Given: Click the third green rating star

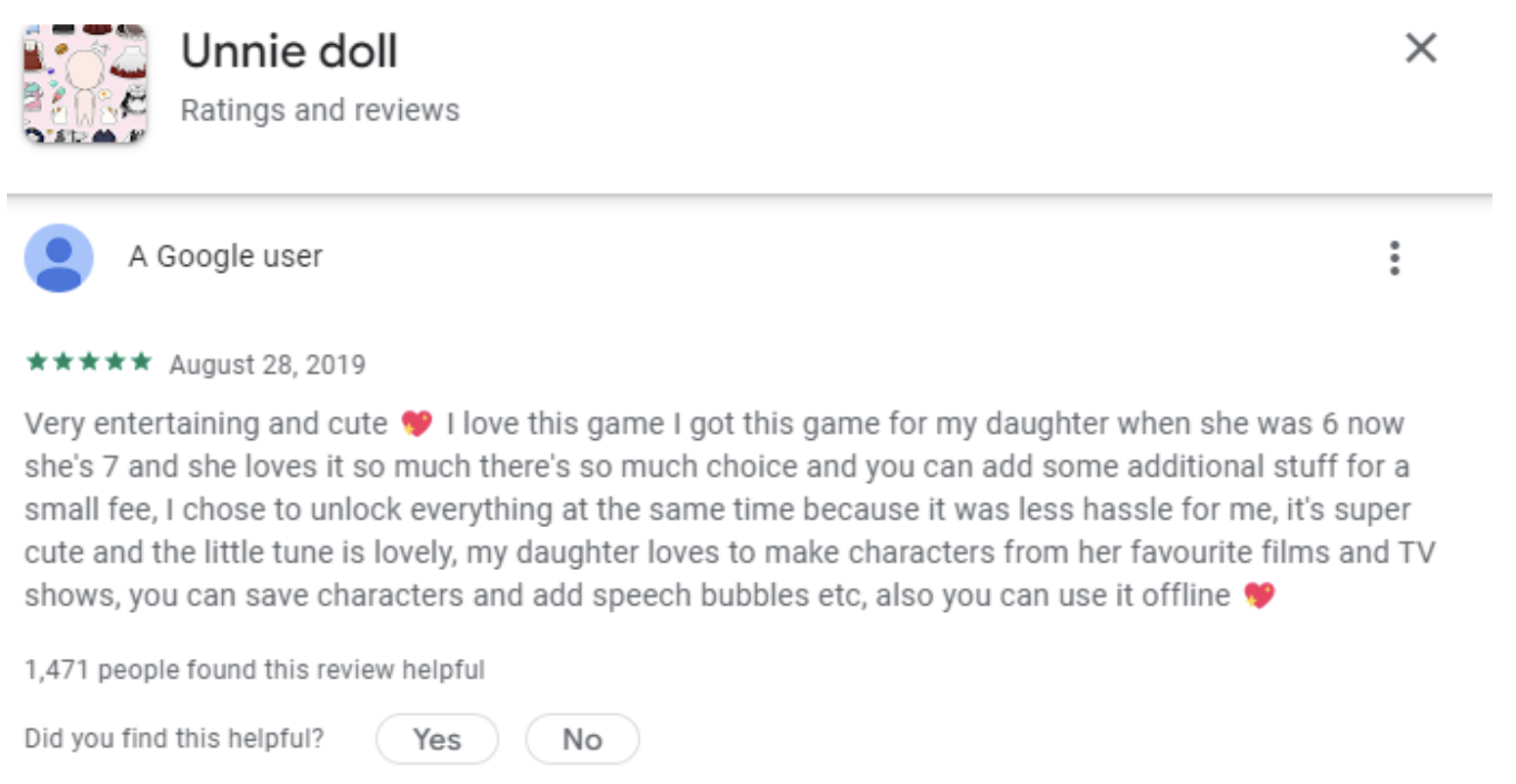Looking at the screenshot, I should click(89, 363).
